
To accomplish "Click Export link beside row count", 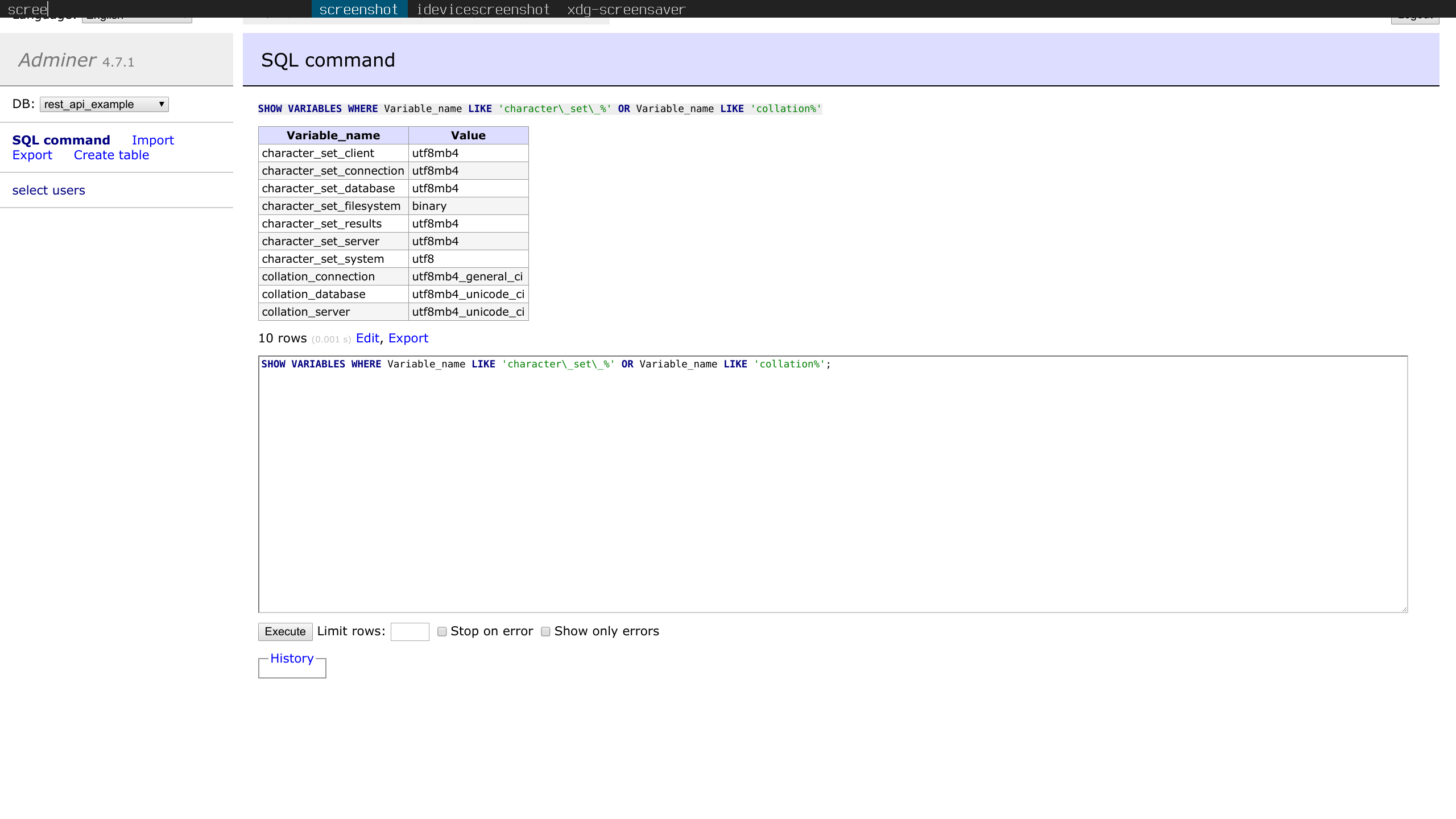I will pyautogui.click(x=408, y=338).
